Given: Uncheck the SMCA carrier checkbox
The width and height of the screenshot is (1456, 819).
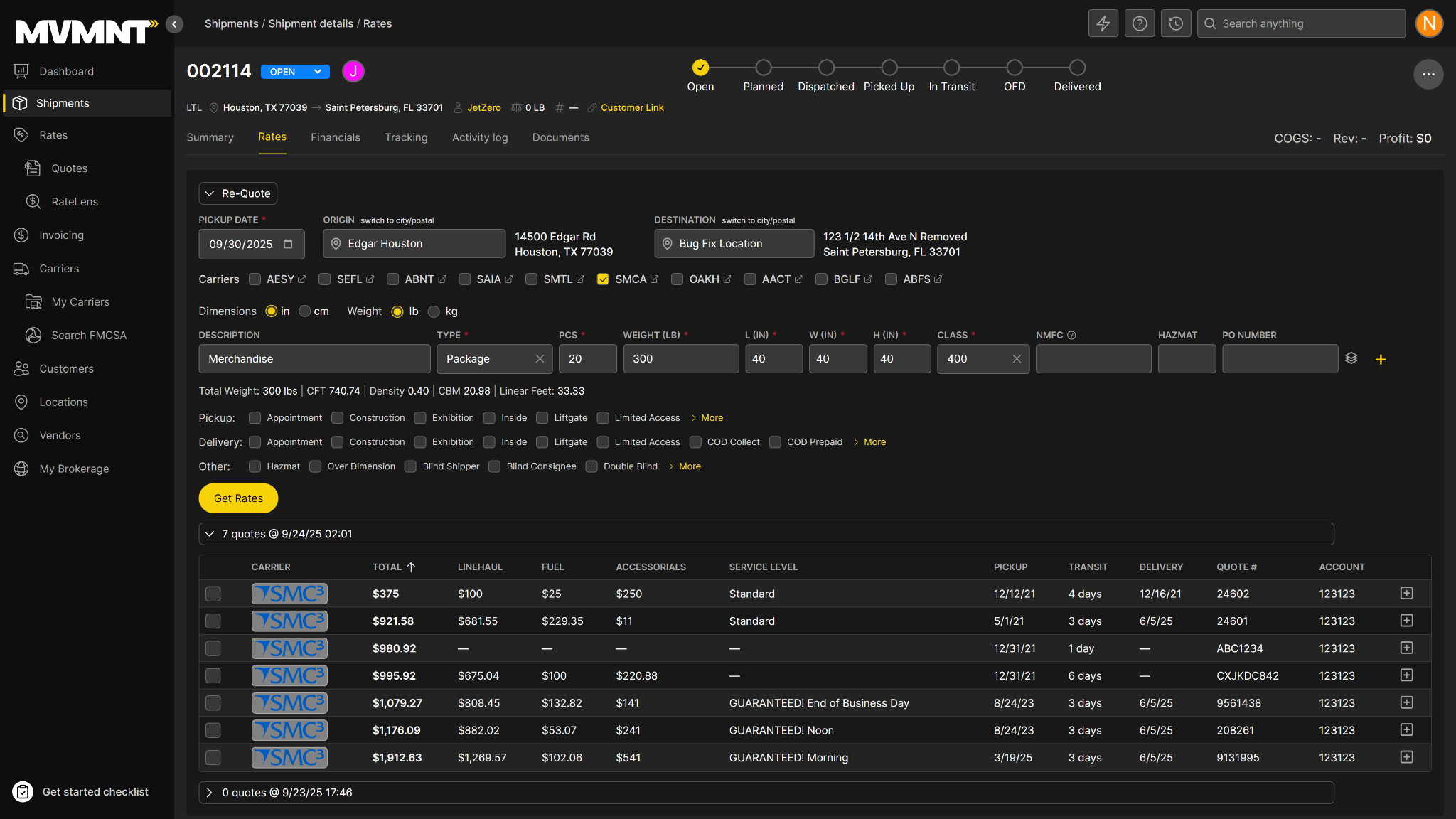Looking at the screenshot, I should 603,279.
